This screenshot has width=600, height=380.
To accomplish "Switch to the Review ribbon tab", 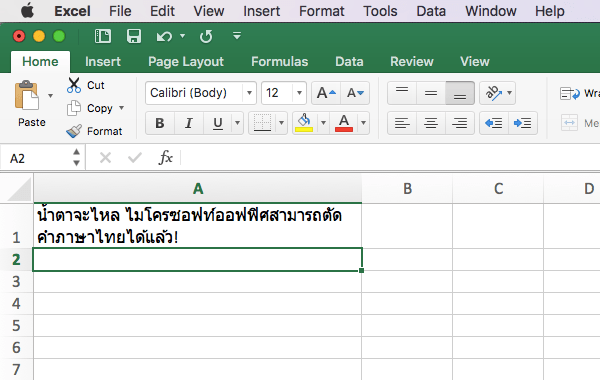I will 412,62.
